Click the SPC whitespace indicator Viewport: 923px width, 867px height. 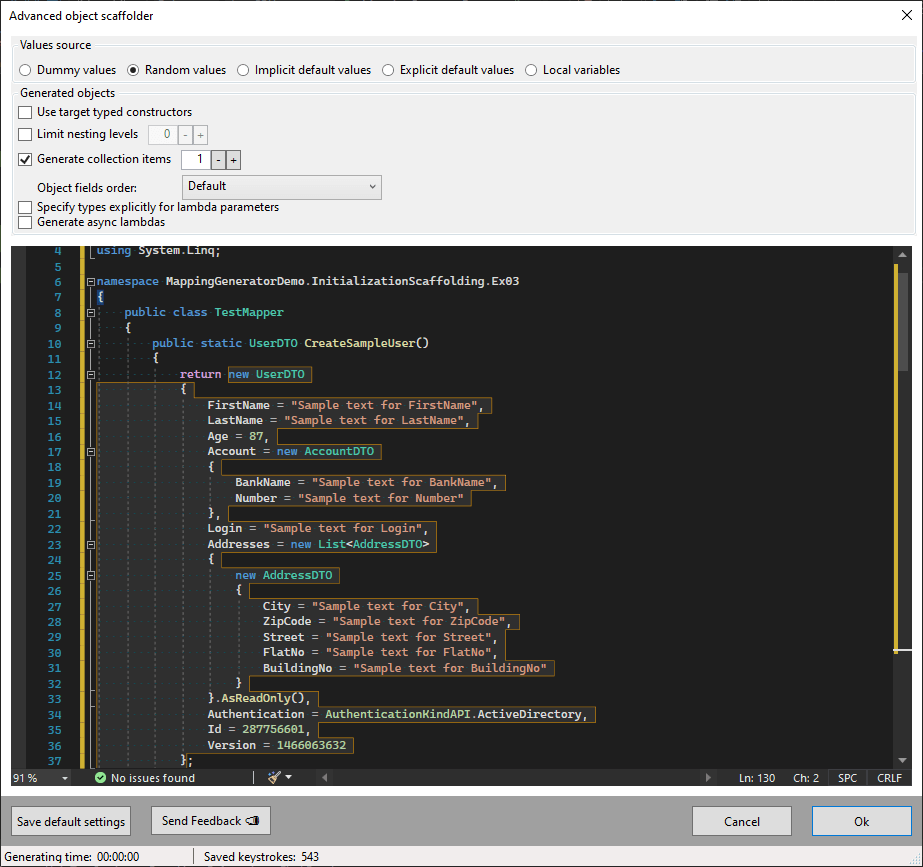click(846, 777)
